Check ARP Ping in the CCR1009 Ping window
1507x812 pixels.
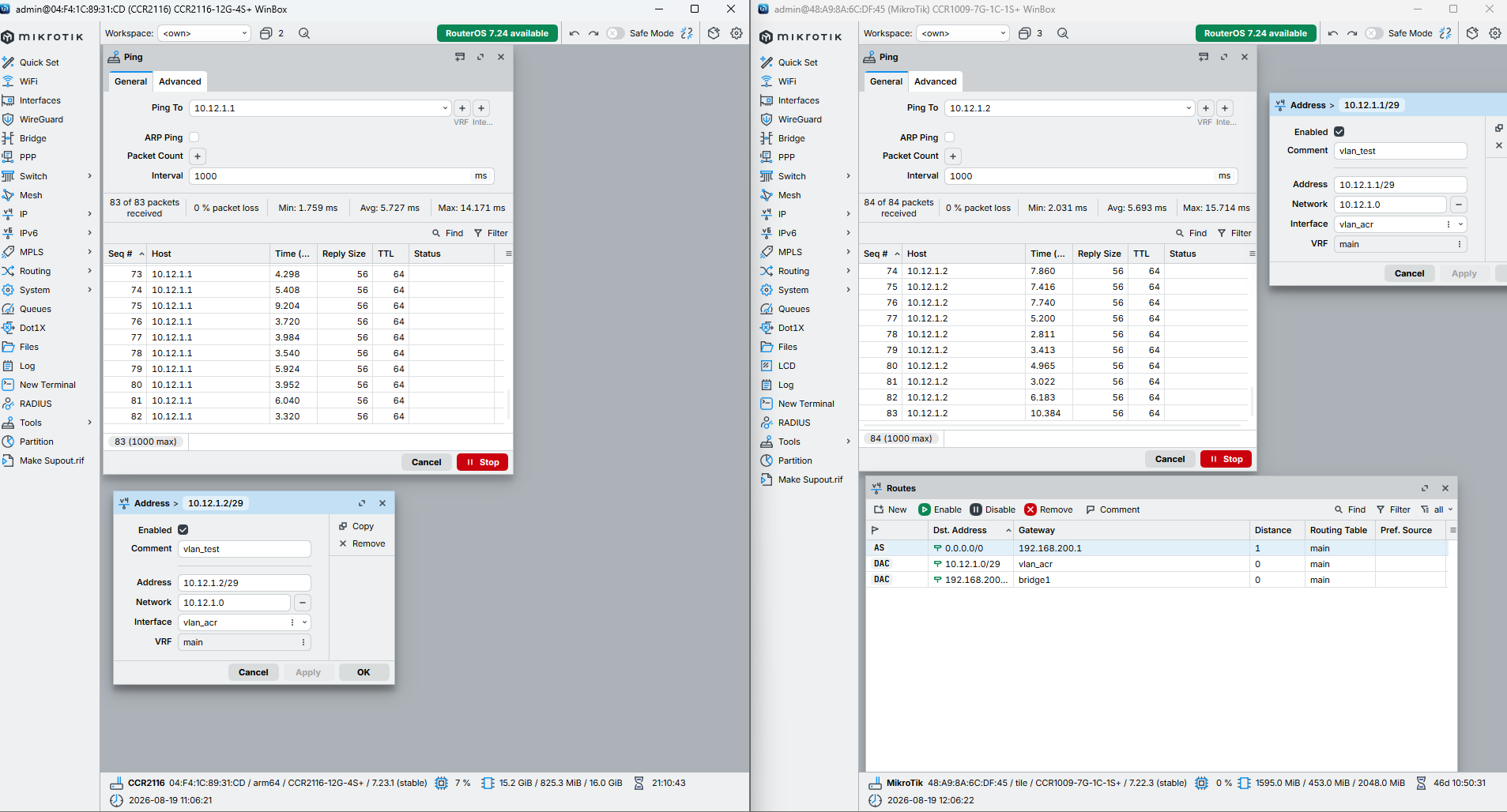[950, 137]
